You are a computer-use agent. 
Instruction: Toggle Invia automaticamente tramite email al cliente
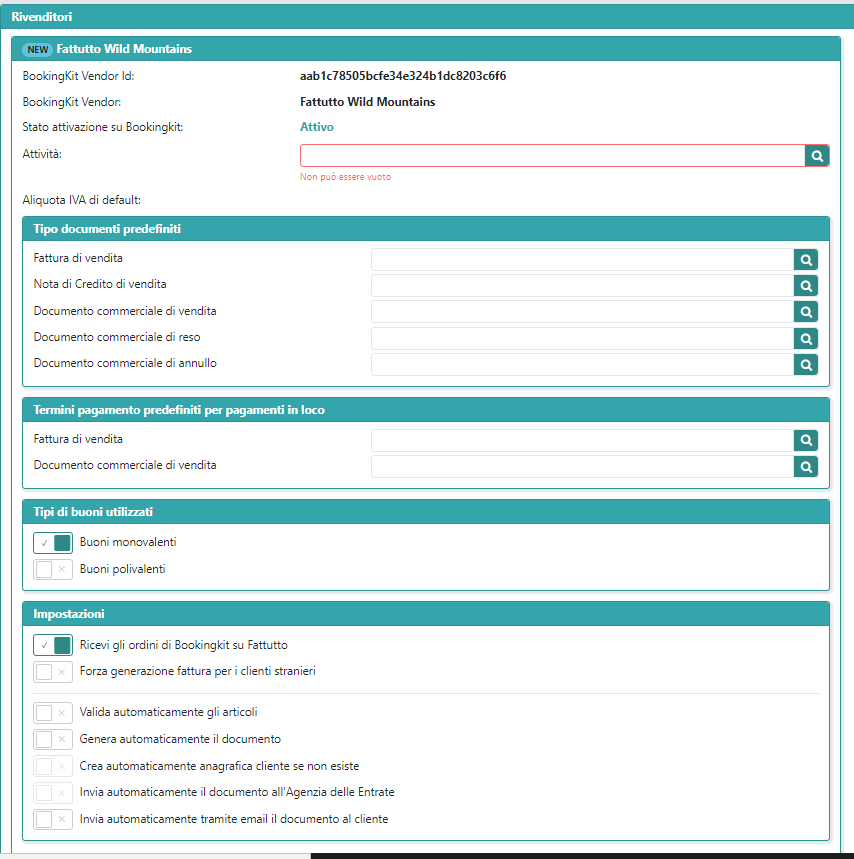[x=53, y=819]
